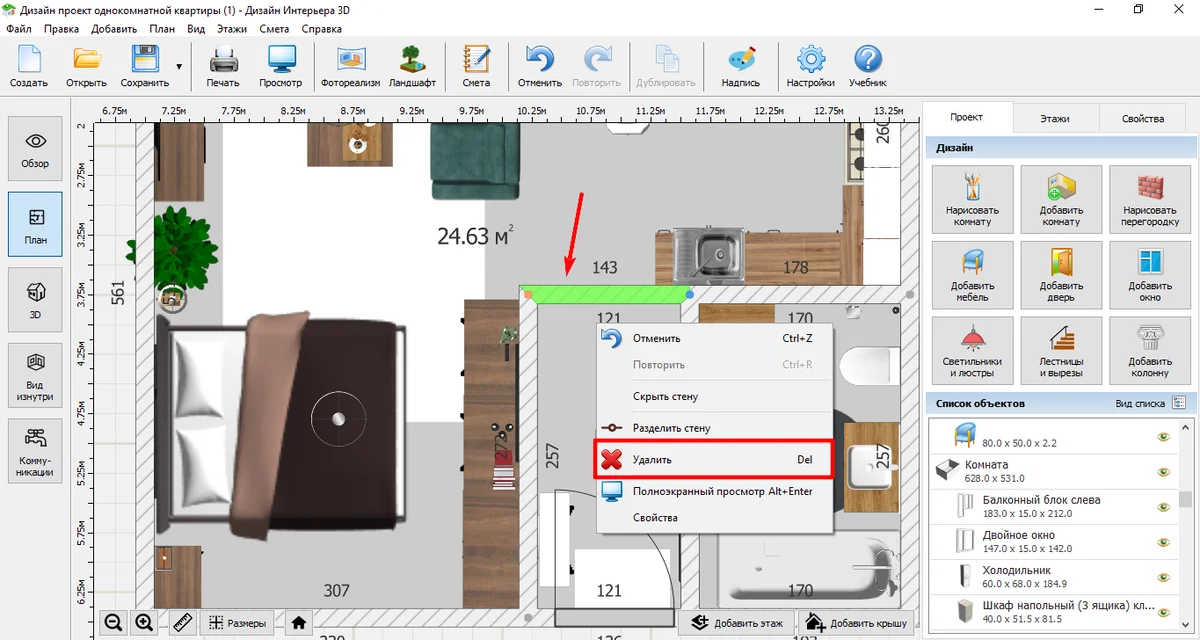Select Удалить in the context menu
1200x640 pixels.
[x=713, y=460]
